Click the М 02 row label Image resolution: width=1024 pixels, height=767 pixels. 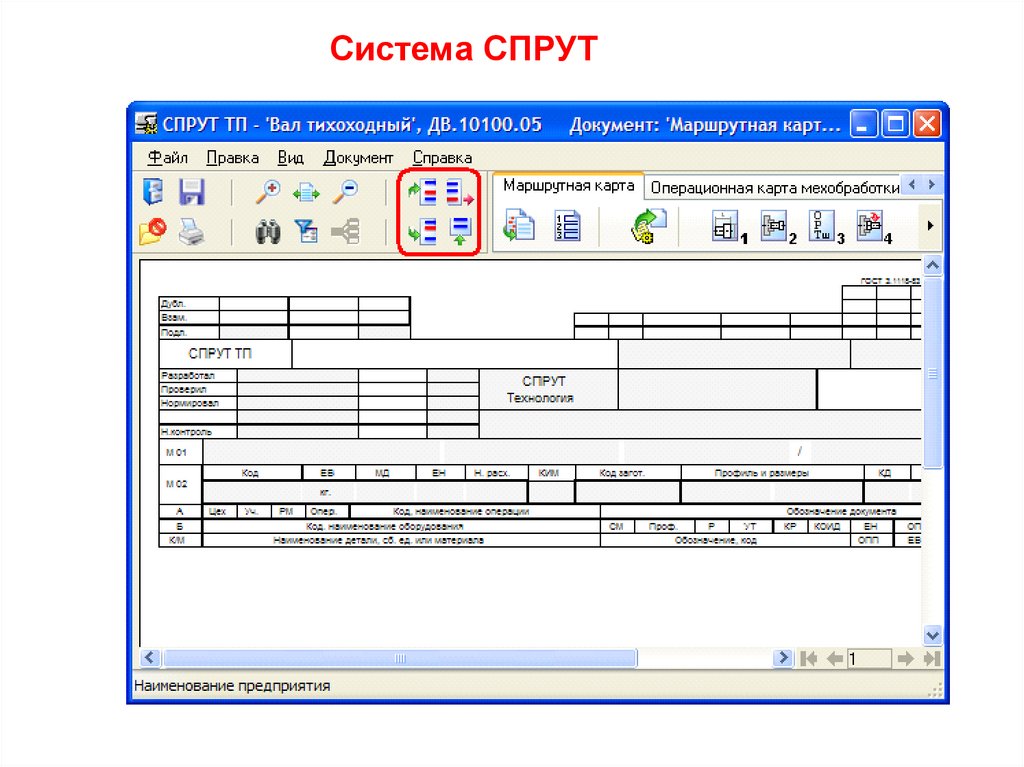(x=181, y=484)
